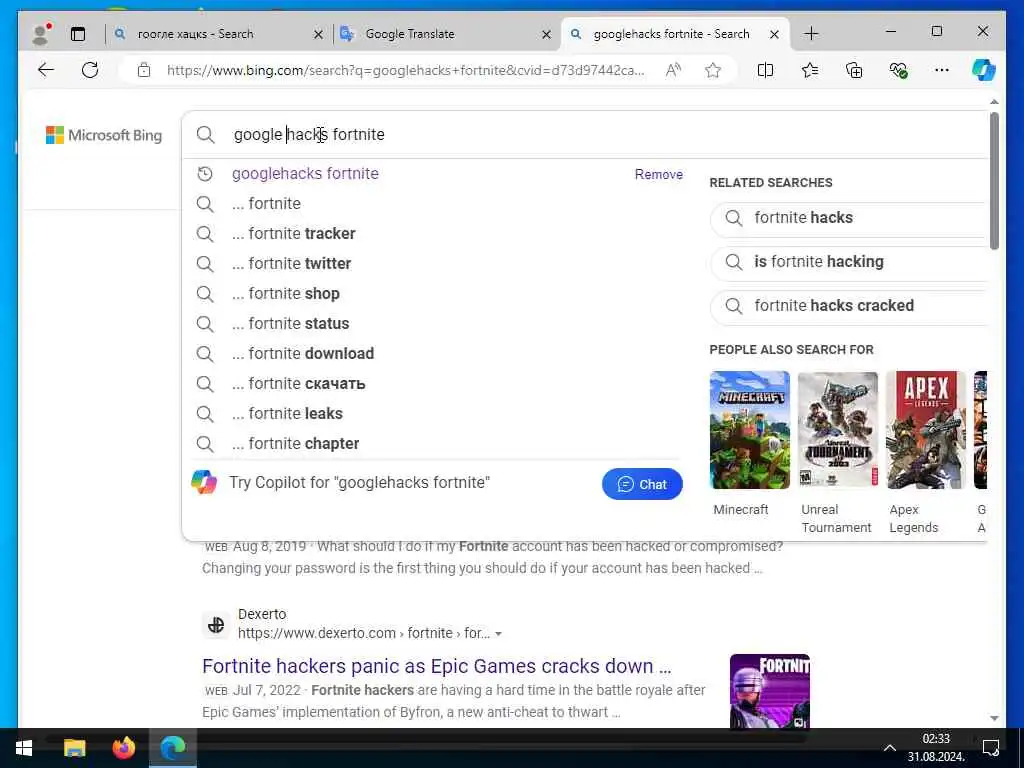This screenshot has height=768, width=1024.
Task: Launch Firefox from taskbar
Action: point(123,748)
